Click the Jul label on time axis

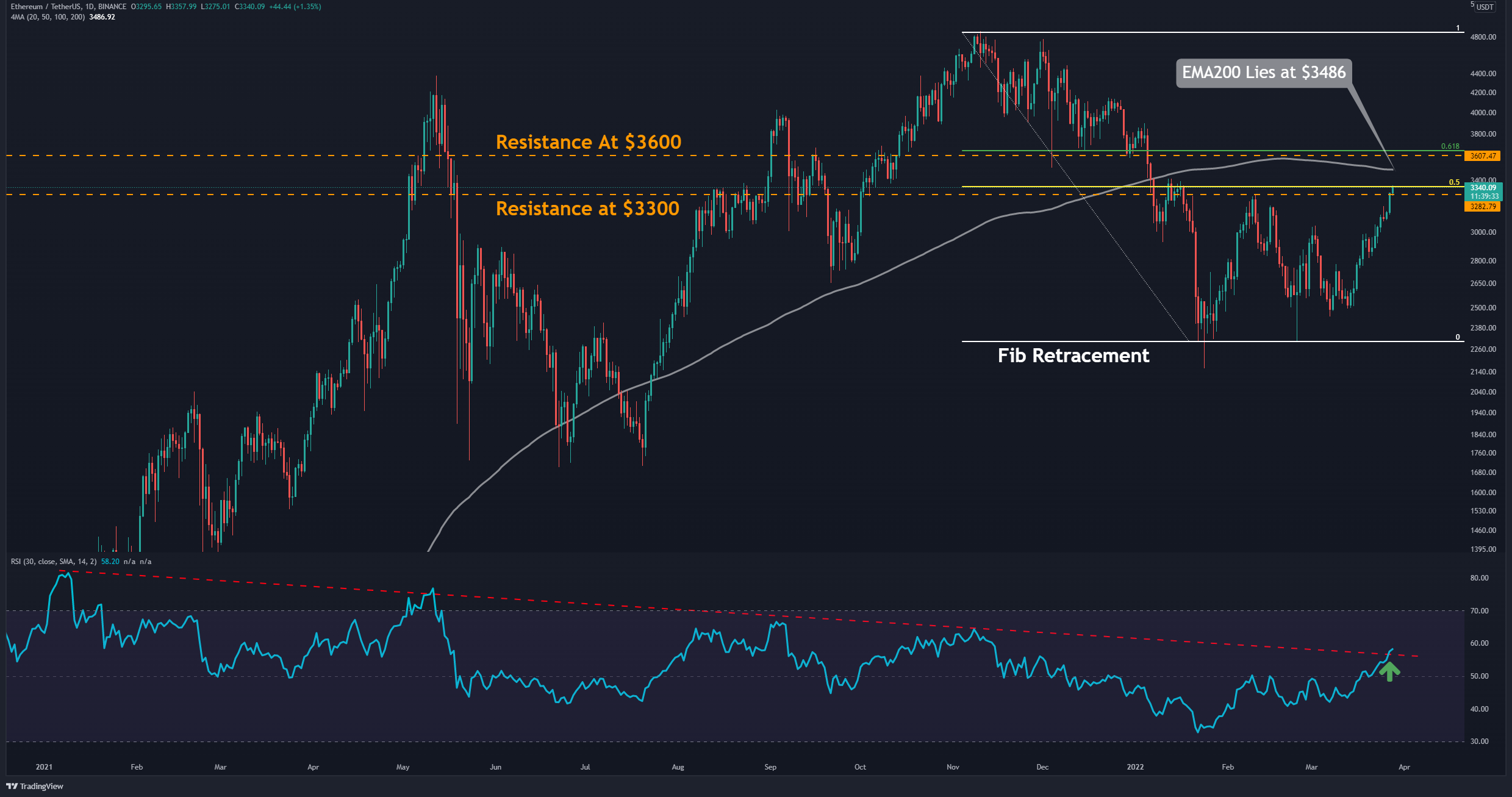click(x=586, y=767)
